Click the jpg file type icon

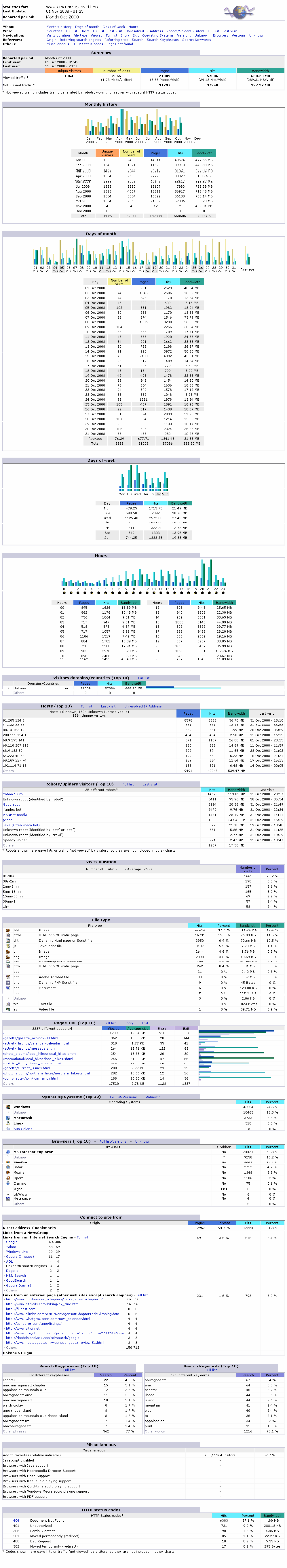(7, 929)
